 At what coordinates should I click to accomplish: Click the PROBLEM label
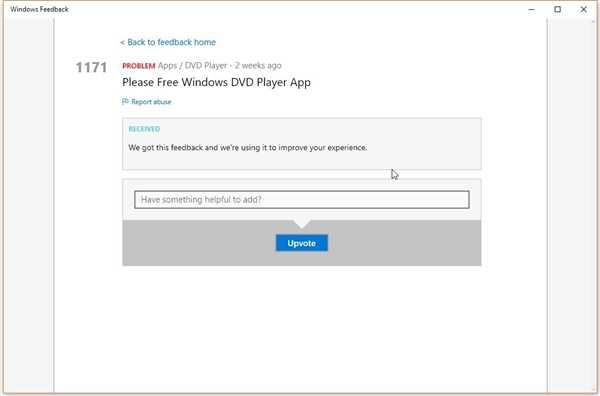click(x=139, y=66)
